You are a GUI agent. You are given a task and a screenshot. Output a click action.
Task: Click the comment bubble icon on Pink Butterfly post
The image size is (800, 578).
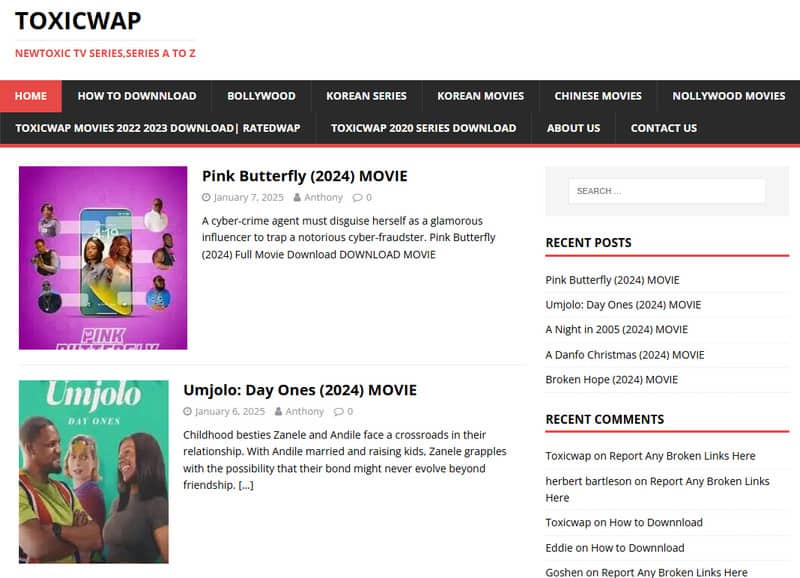tap(357, 198)
